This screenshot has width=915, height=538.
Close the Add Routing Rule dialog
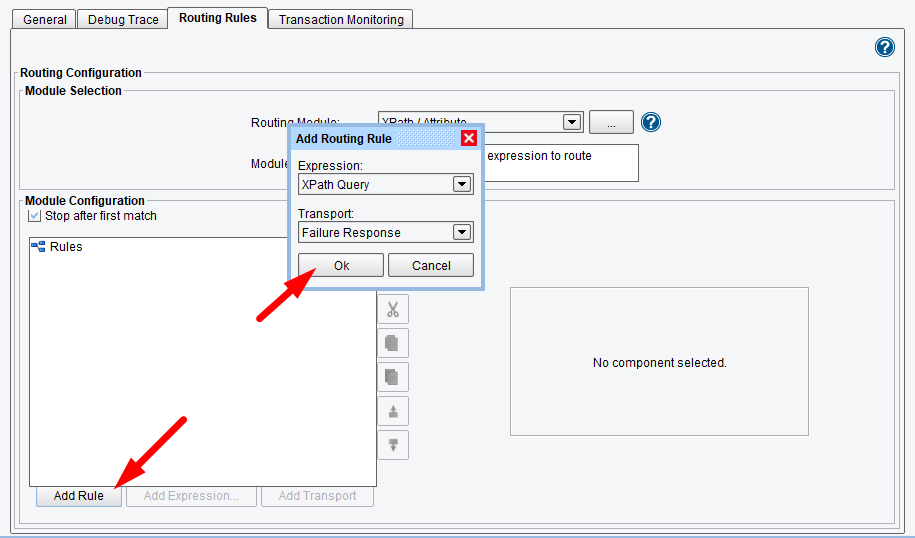pyautogui.click(x=468, y=138)
